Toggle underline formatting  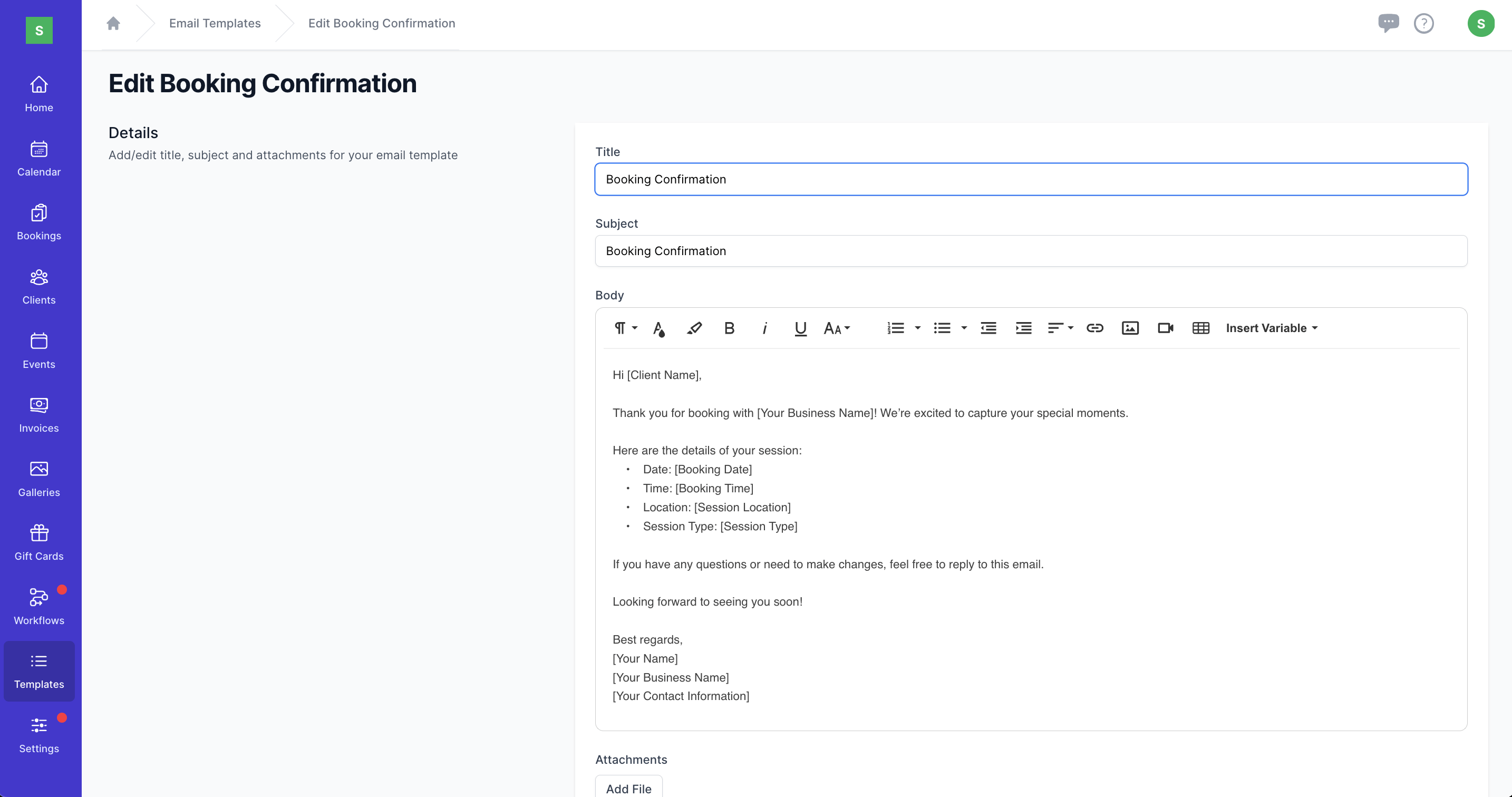[x=800, y=328]
